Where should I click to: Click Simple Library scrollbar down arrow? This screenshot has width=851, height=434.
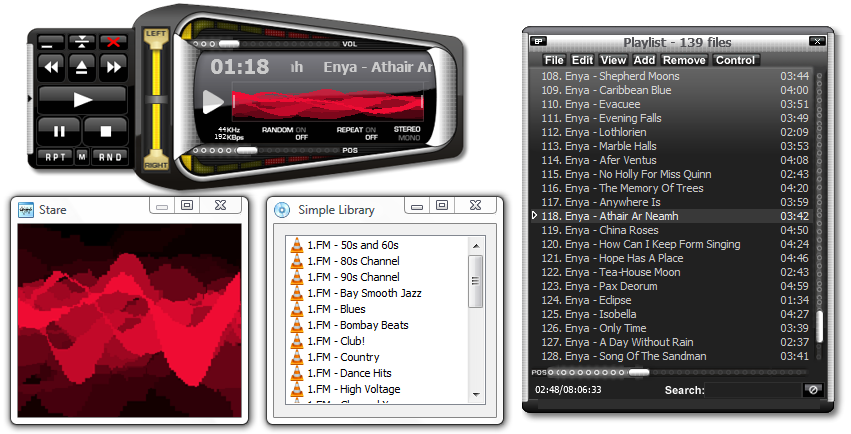pyautogui.click(x=476, y=395)
